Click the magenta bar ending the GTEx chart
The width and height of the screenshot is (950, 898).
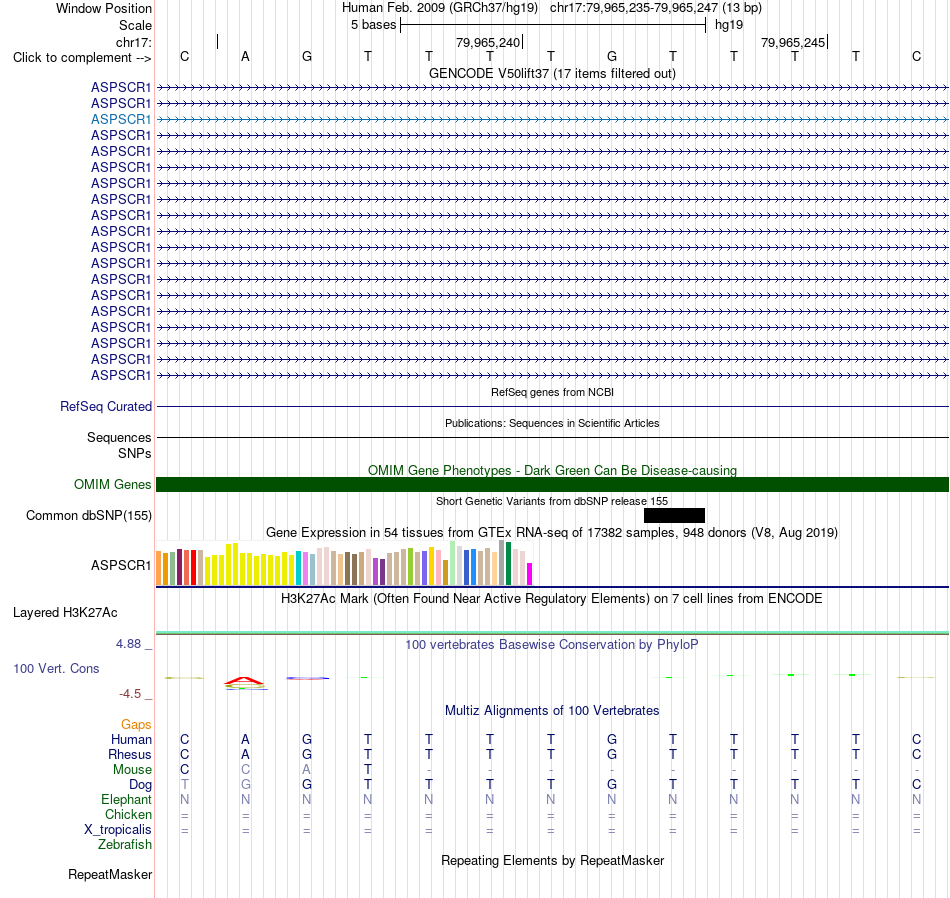click(530, 574)
